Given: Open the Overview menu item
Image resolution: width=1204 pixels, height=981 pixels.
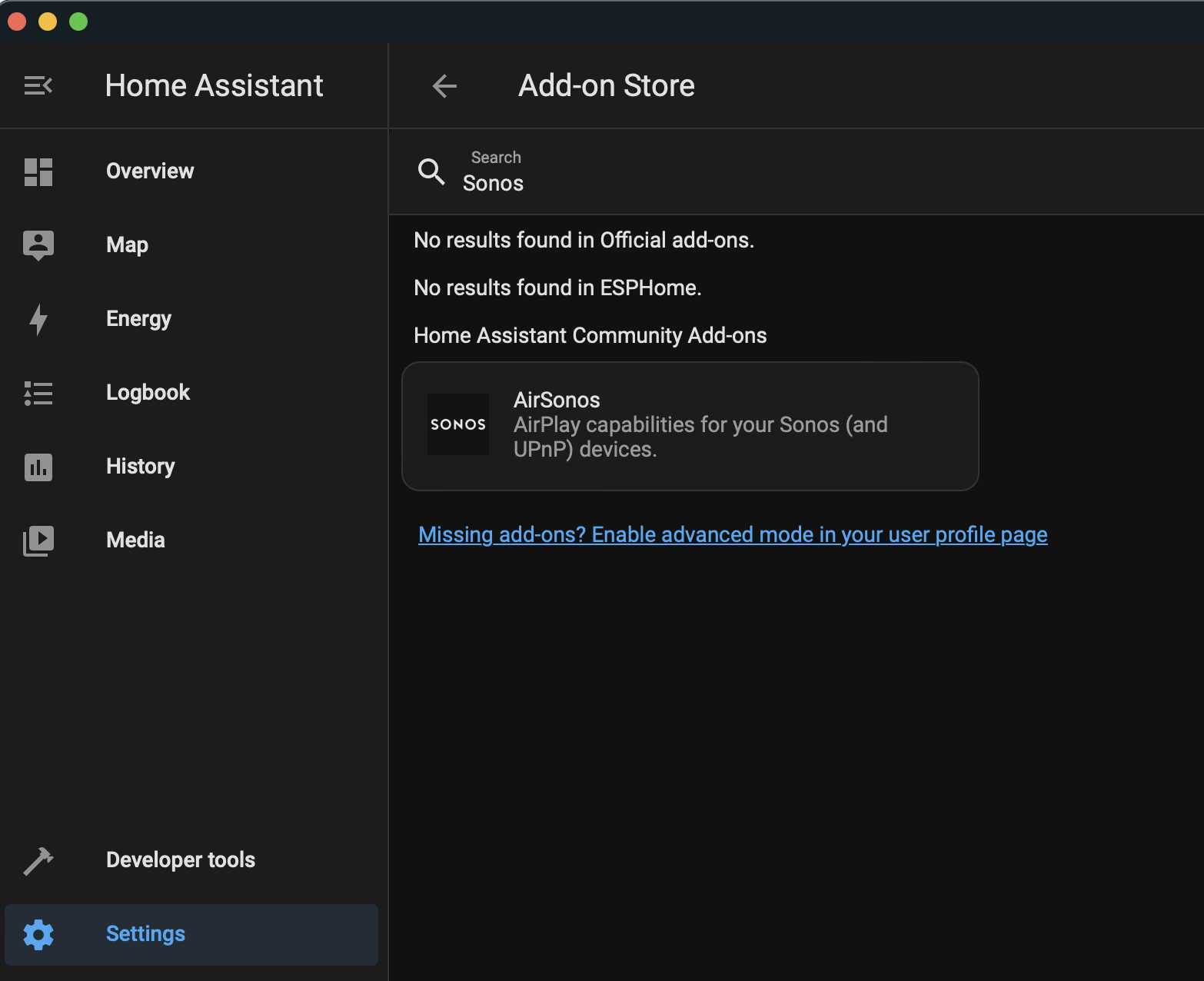Looking at the screenshot, I should (191, 171).
